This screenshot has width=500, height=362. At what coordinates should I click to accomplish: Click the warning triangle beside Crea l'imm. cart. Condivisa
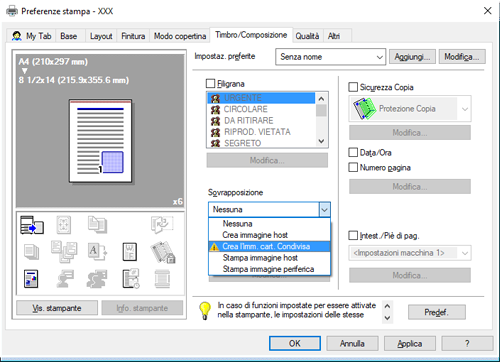tap(214, 247)
